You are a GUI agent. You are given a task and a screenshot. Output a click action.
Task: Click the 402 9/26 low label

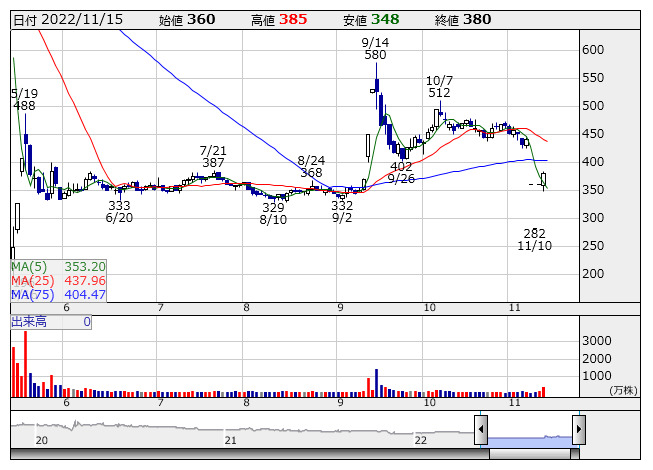point(401,173)
